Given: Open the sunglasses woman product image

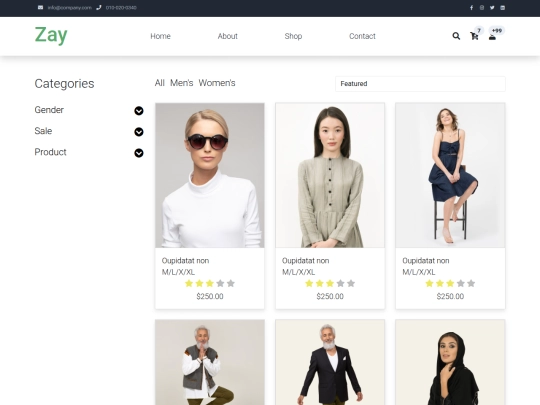Looking at the screenshot, I should [x=210, y=175].
